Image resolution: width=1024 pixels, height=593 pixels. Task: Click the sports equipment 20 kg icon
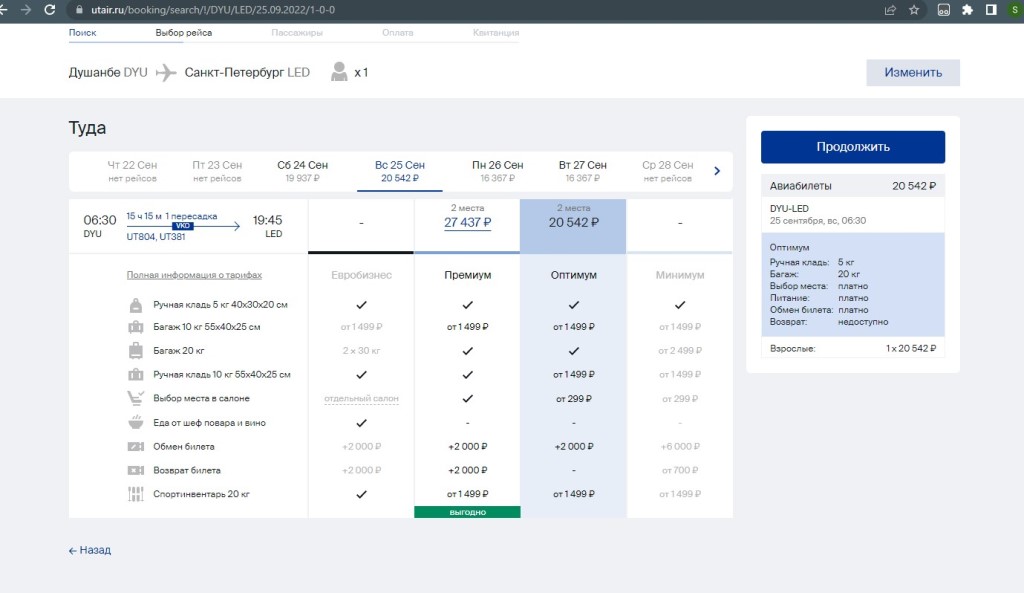pyautogui.click(x=135, y=494)
